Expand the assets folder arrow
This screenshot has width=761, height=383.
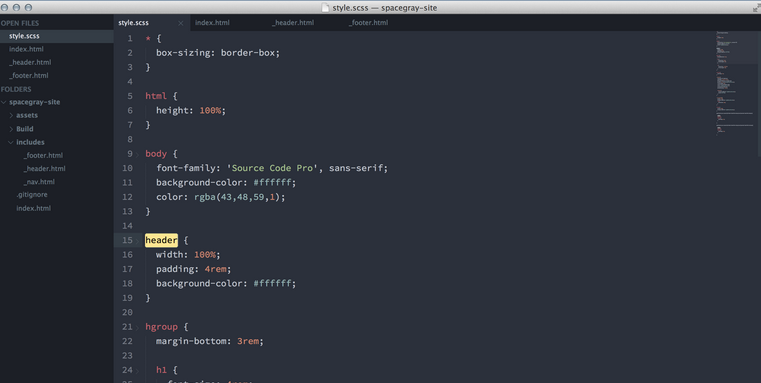click(11, 116)
